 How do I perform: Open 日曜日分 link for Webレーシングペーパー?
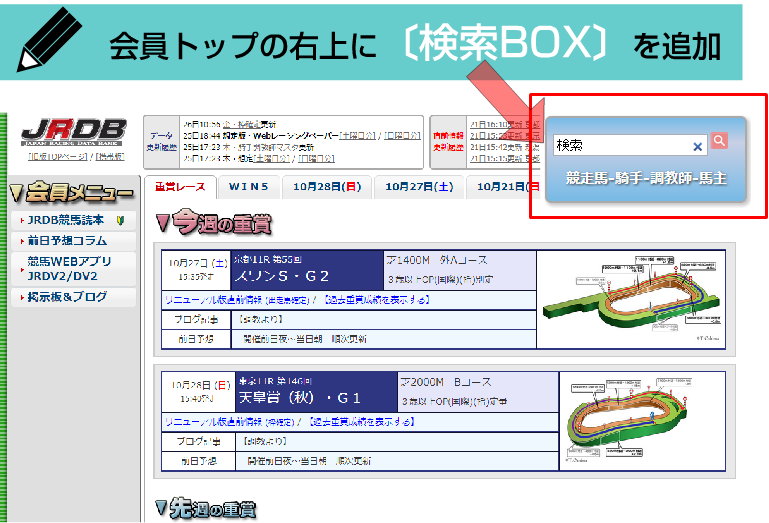(402, 135)
